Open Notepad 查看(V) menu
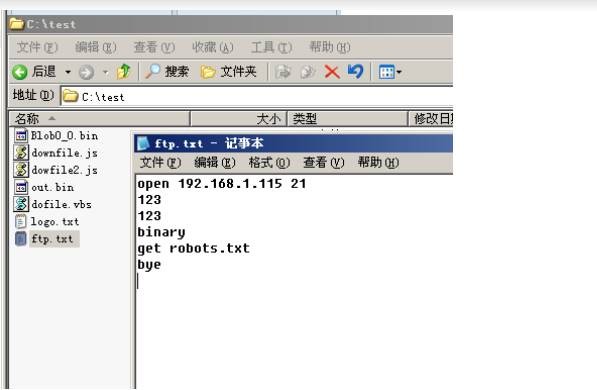 (324, 163)
